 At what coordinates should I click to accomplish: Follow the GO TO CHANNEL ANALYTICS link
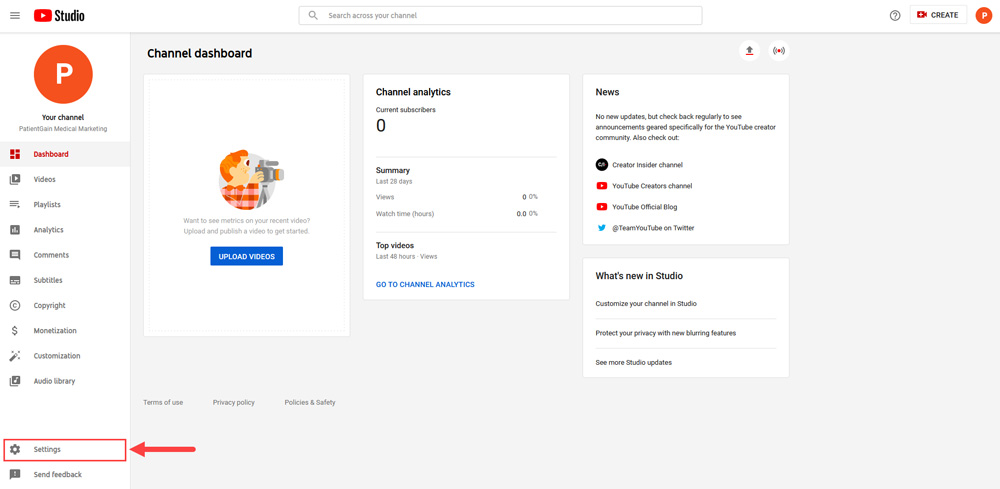425,284
